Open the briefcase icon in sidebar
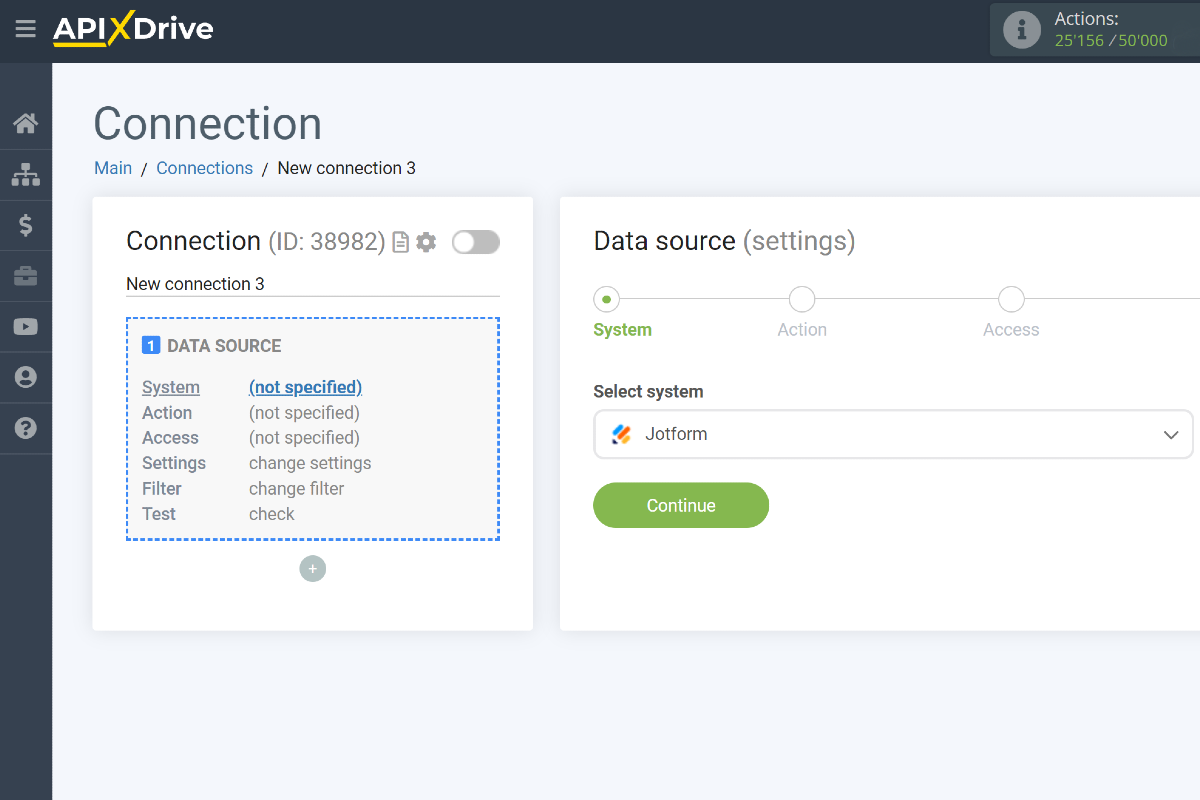 (x=26, y=276)
